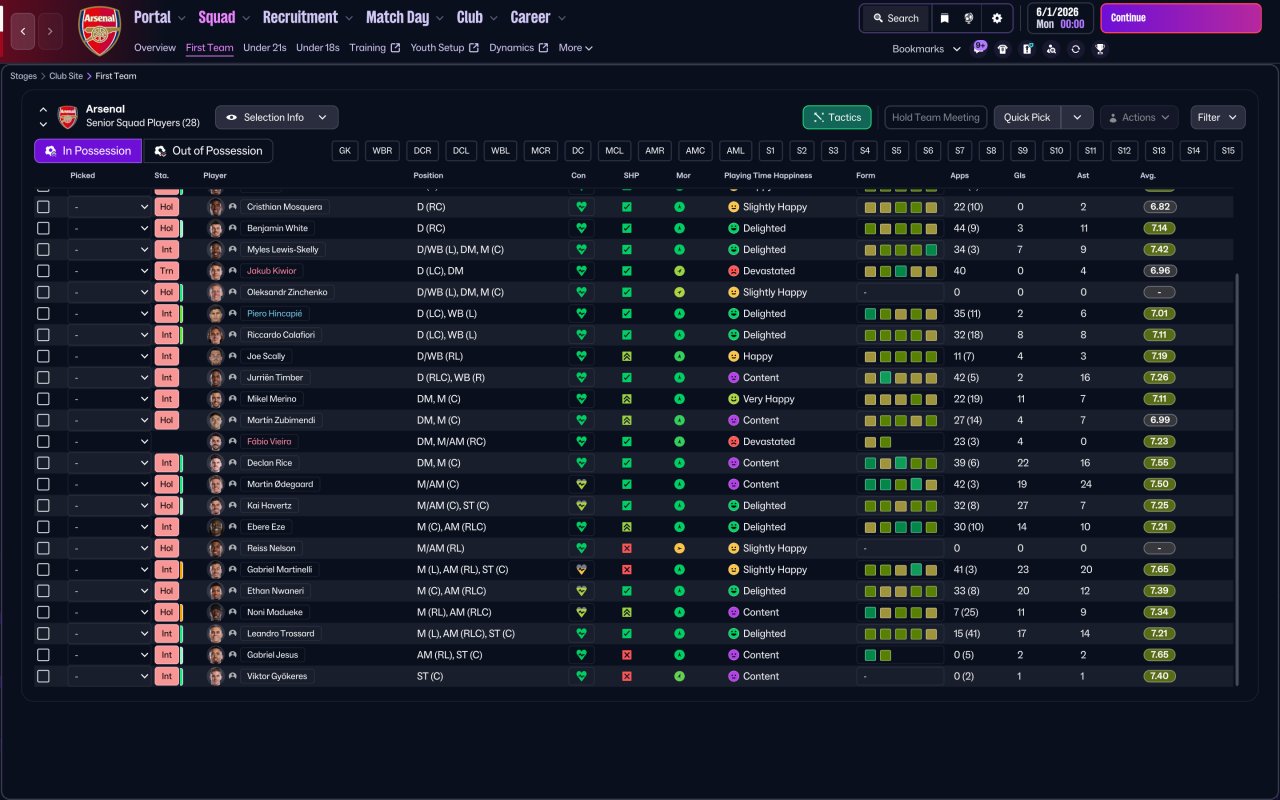Click the small Arsenal badge beside Senior Squad Players
This screenshot has height=800, width=1280.
coord(68,117)
